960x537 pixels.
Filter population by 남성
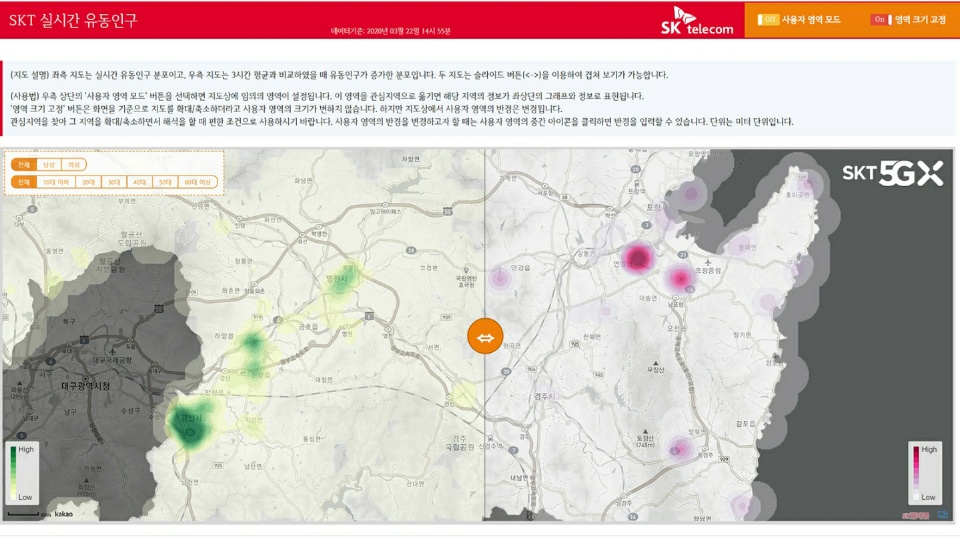coord(49,164)
